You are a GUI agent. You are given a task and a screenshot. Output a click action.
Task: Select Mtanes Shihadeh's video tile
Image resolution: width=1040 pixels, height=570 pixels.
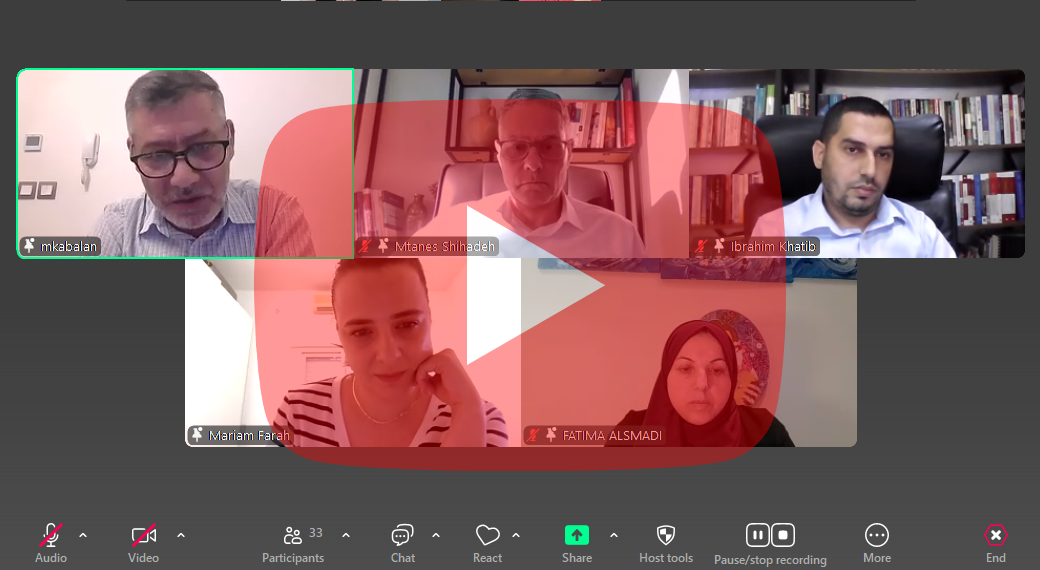[521, 163]
